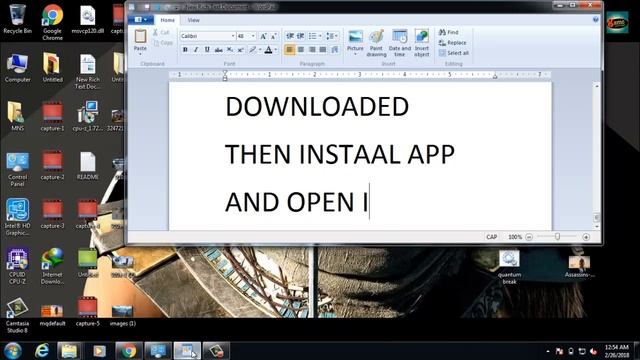Click Select all in Editing group
This screenshot has width=640, height=360.
[x=453, y=53]
